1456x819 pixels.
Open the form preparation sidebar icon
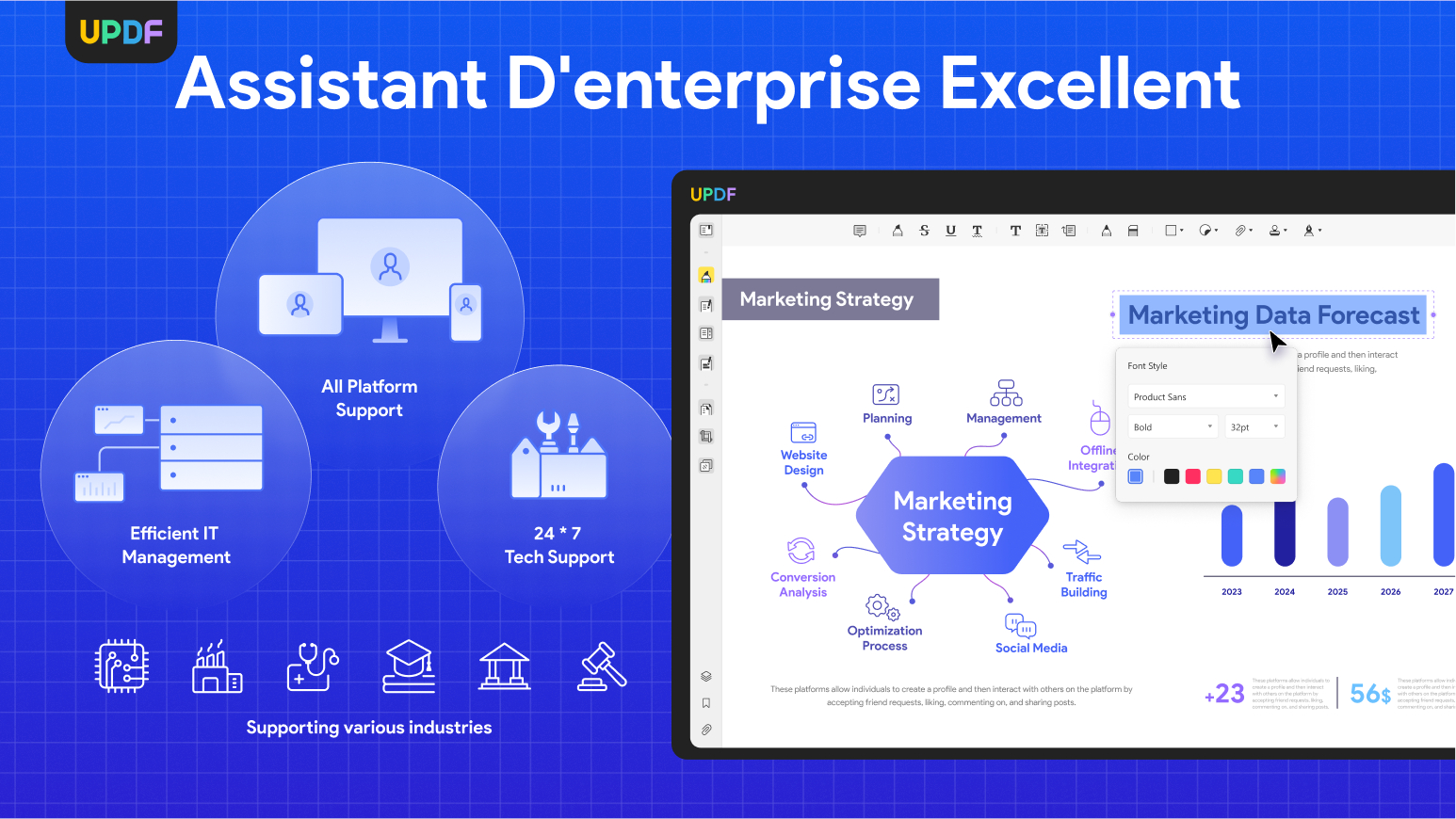click(706, 333)
